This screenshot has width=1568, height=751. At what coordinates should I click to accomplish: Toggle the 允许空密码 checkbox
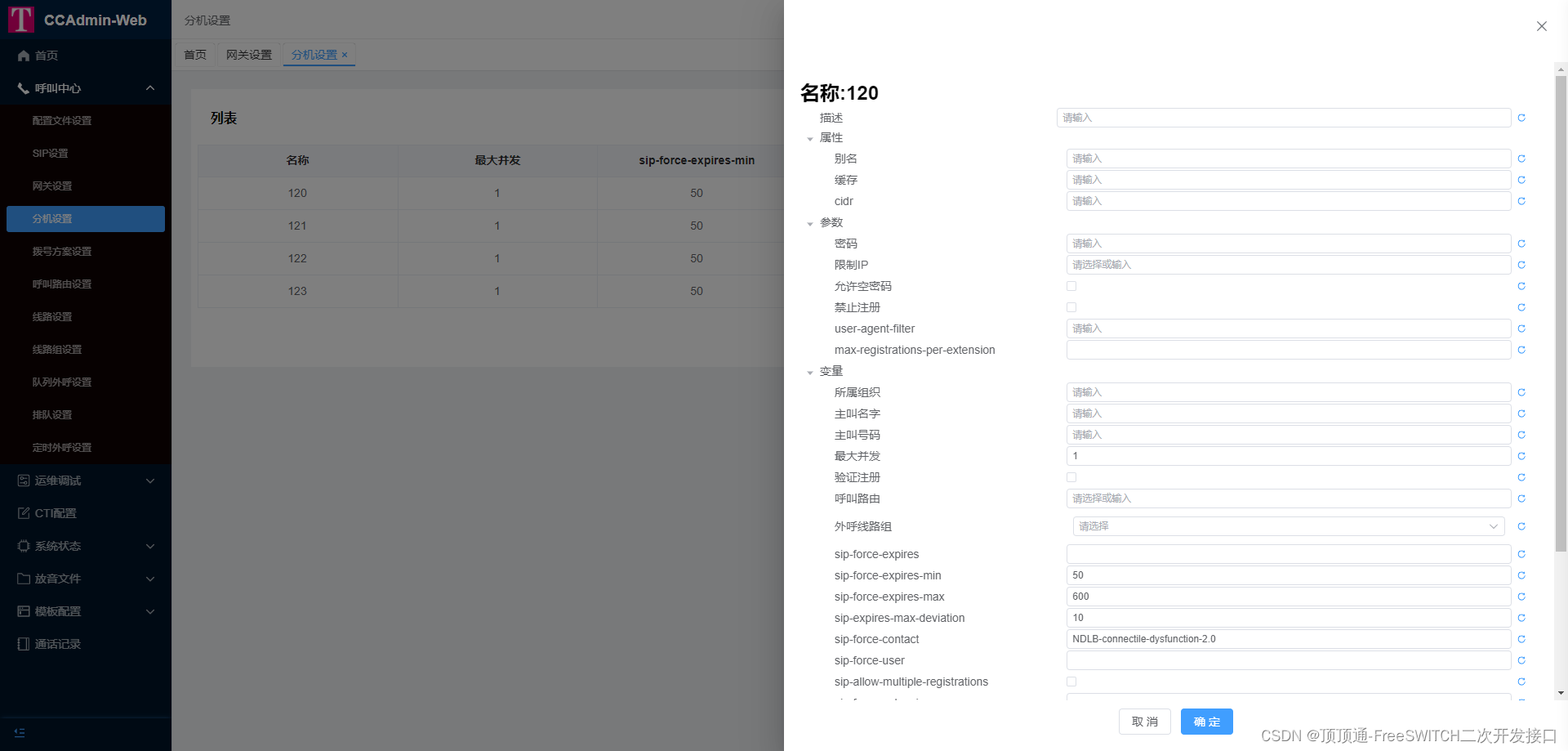point(1071,286)
